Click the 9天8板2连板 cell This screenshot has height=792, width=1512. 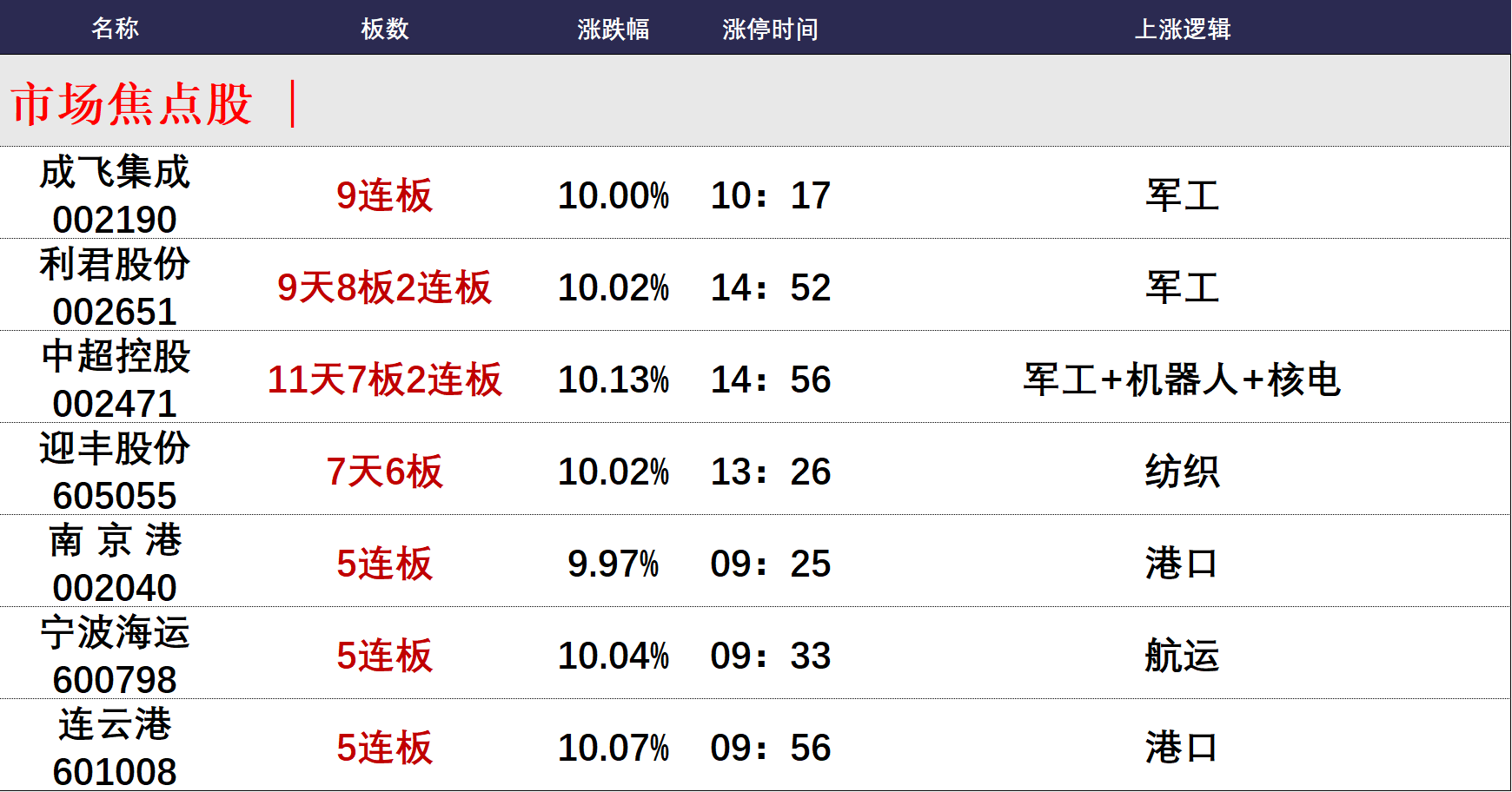point(385,287)
